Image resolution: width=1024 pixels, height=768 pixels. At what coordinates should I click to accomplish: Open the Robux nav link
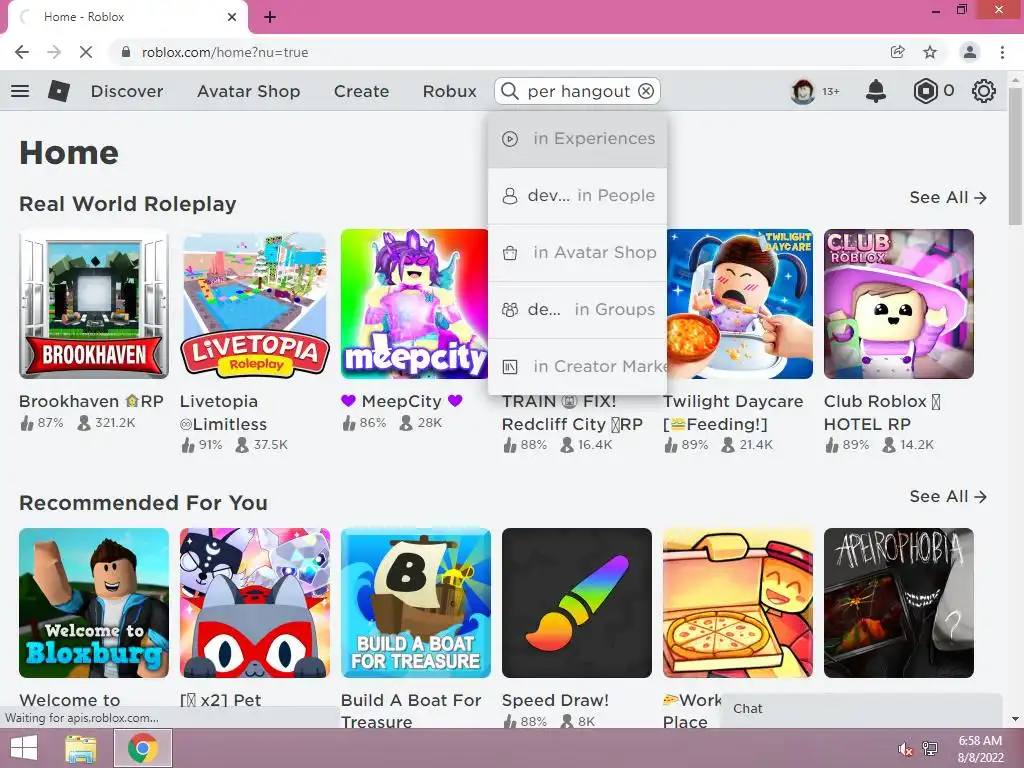tap(449, 91)
